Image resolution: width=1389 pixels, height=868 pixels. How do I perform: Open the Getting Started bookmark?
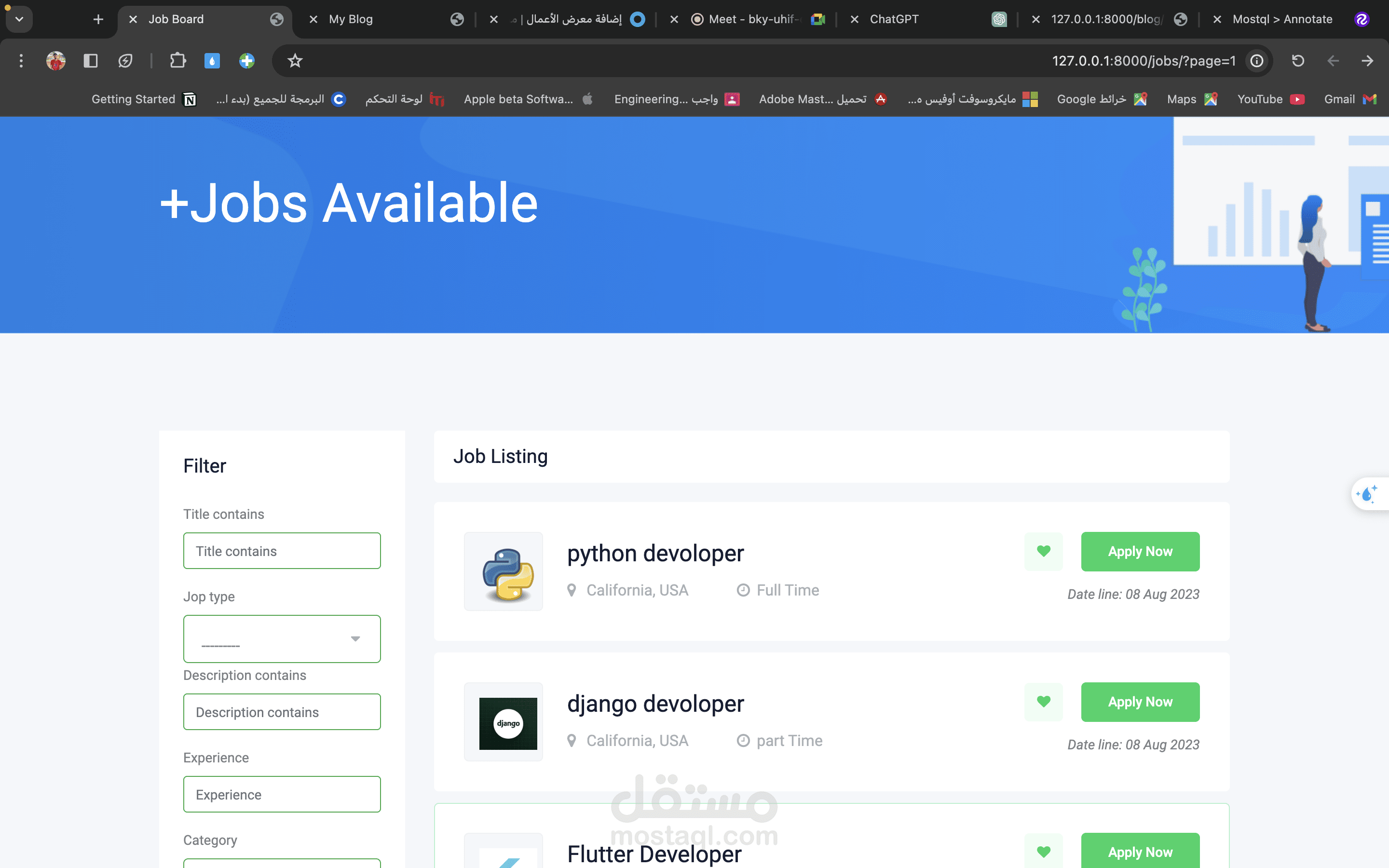pos(144,99)
